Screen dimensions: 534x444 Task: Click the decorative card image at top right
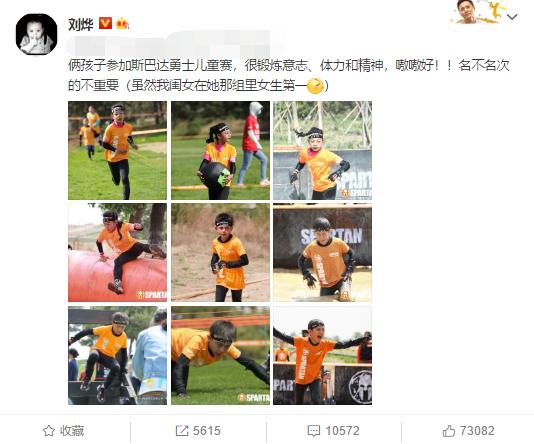point(476,13)
